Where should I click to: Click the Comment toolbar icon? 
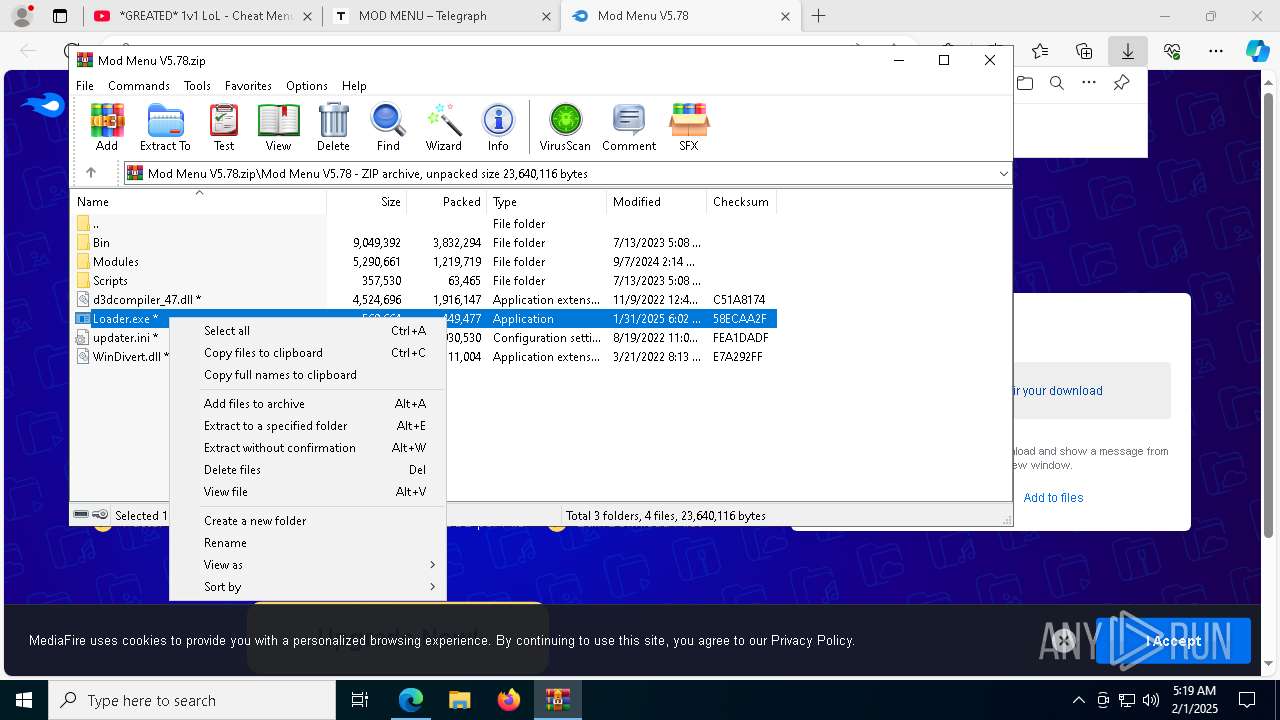[629, 127]
